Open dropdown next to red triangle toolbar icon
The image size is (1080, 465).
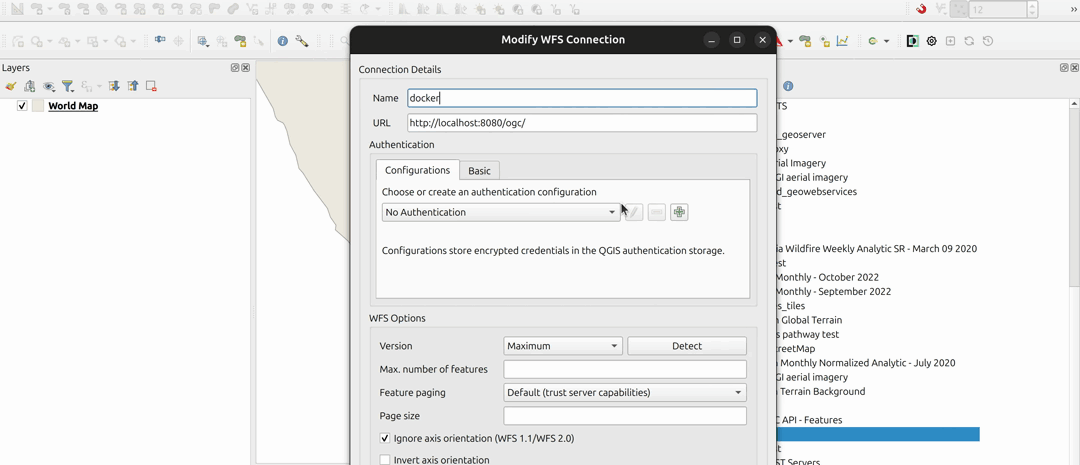pos(790,41)
